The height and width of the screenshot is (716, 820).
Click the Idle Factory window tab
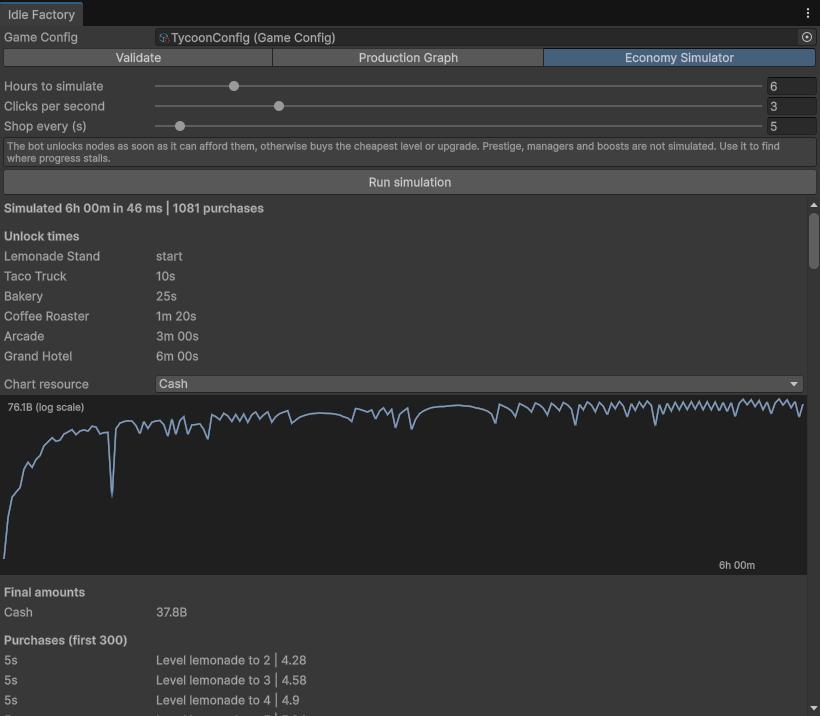click(41, 14)
